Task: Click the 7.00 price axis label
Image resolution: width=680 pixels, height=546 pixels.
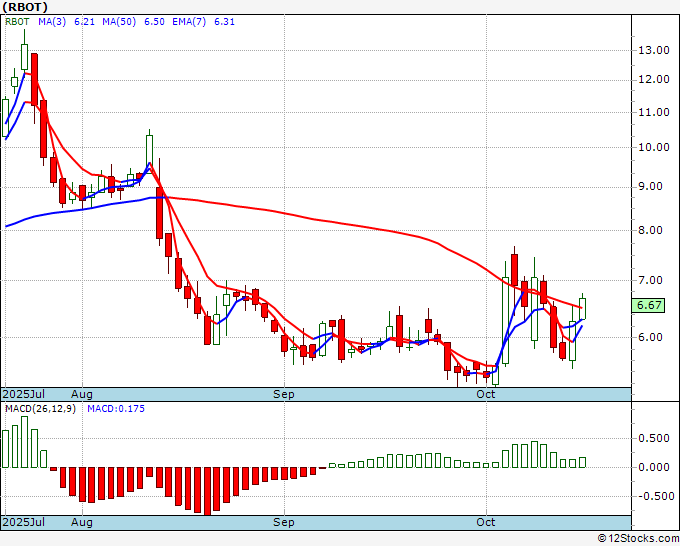Action: point(651,280)
